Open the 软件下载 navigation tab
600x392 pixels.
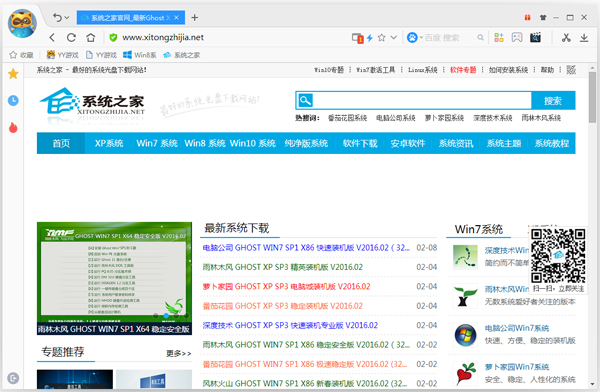360,143
